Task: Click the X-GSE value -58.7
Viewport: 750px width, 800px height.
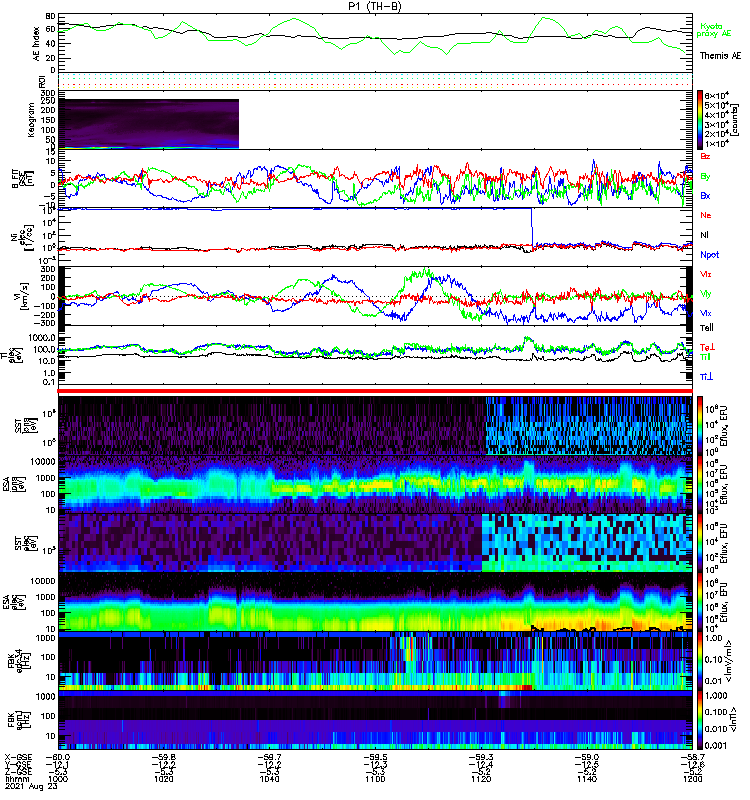Action: [x=692, y=758]
